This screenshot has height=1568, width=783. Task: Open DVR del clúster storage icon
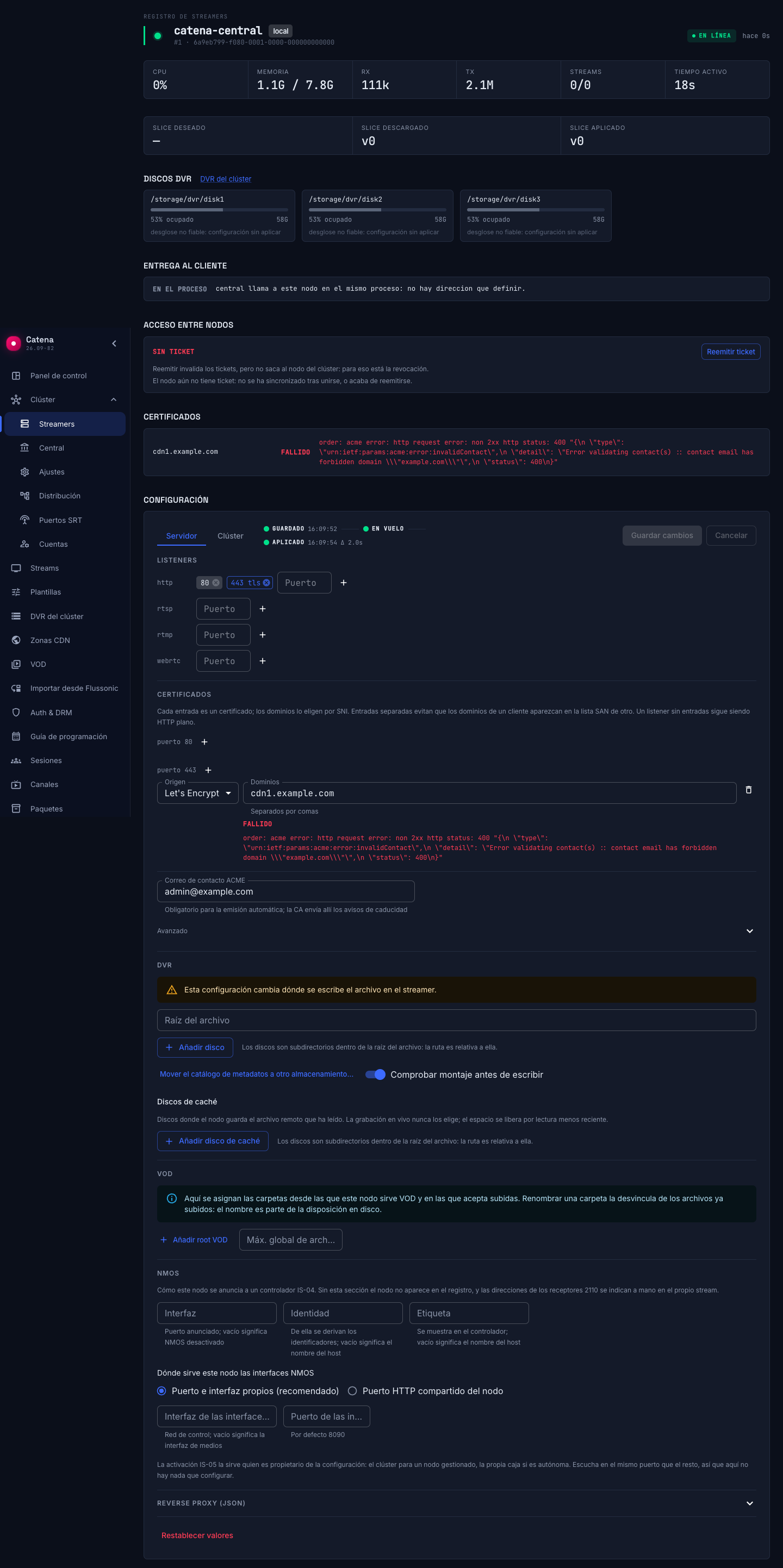point(16,616)
